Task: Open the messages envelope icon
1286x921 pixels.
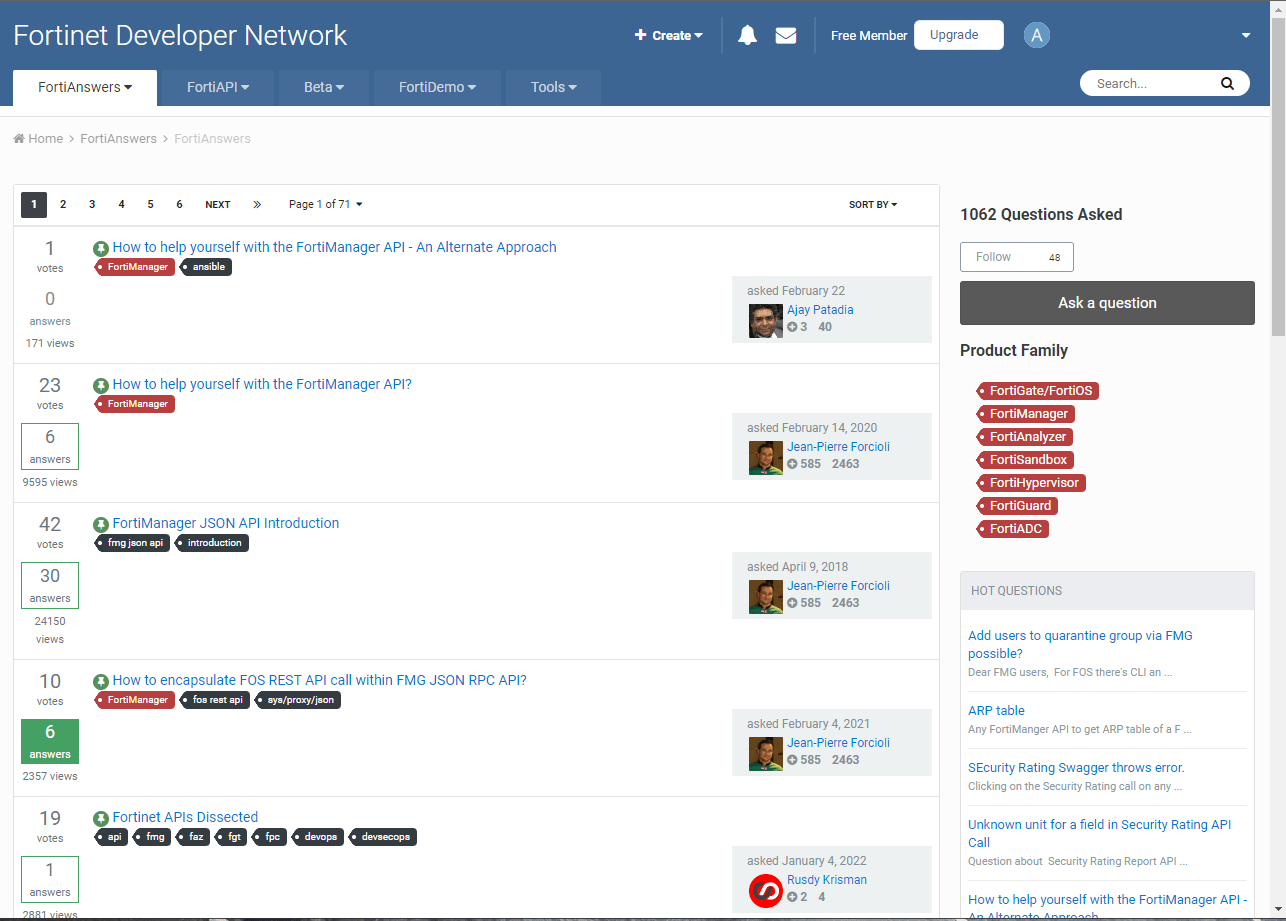Action: 786,35
